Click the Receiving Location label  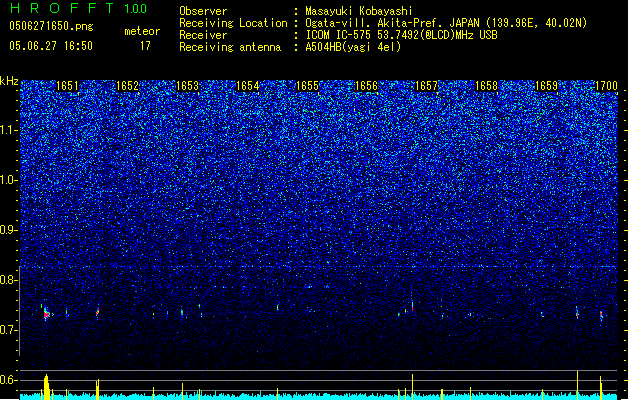click(233, 23)
